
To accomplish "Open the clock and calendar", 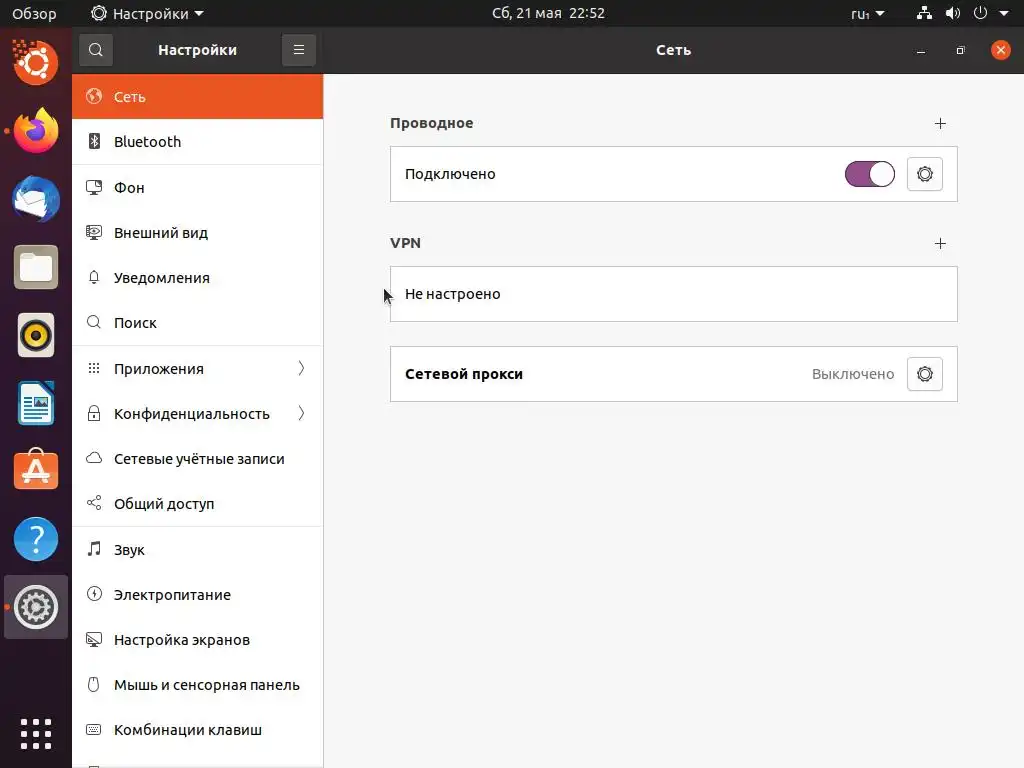I will [548, 13].
